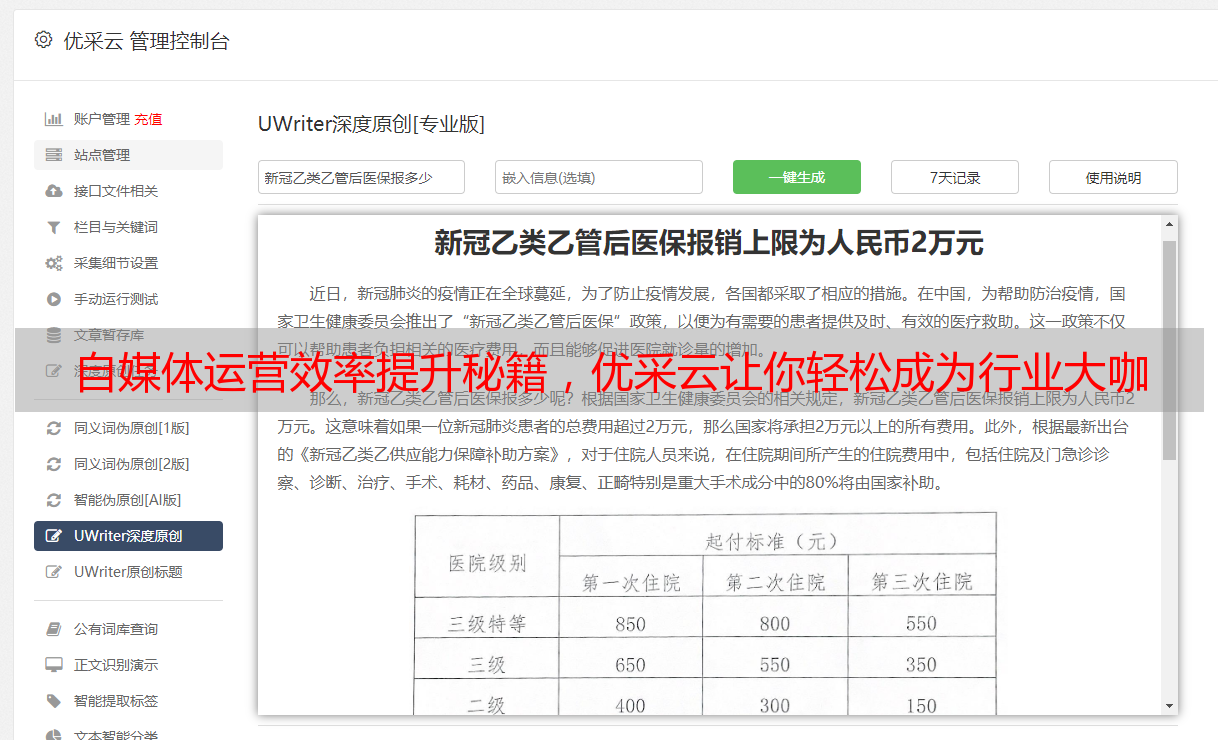This screenshot has width=1218, height=740.
Task: Click the cloud icon next to 接口文件相关
Action: 54,191
